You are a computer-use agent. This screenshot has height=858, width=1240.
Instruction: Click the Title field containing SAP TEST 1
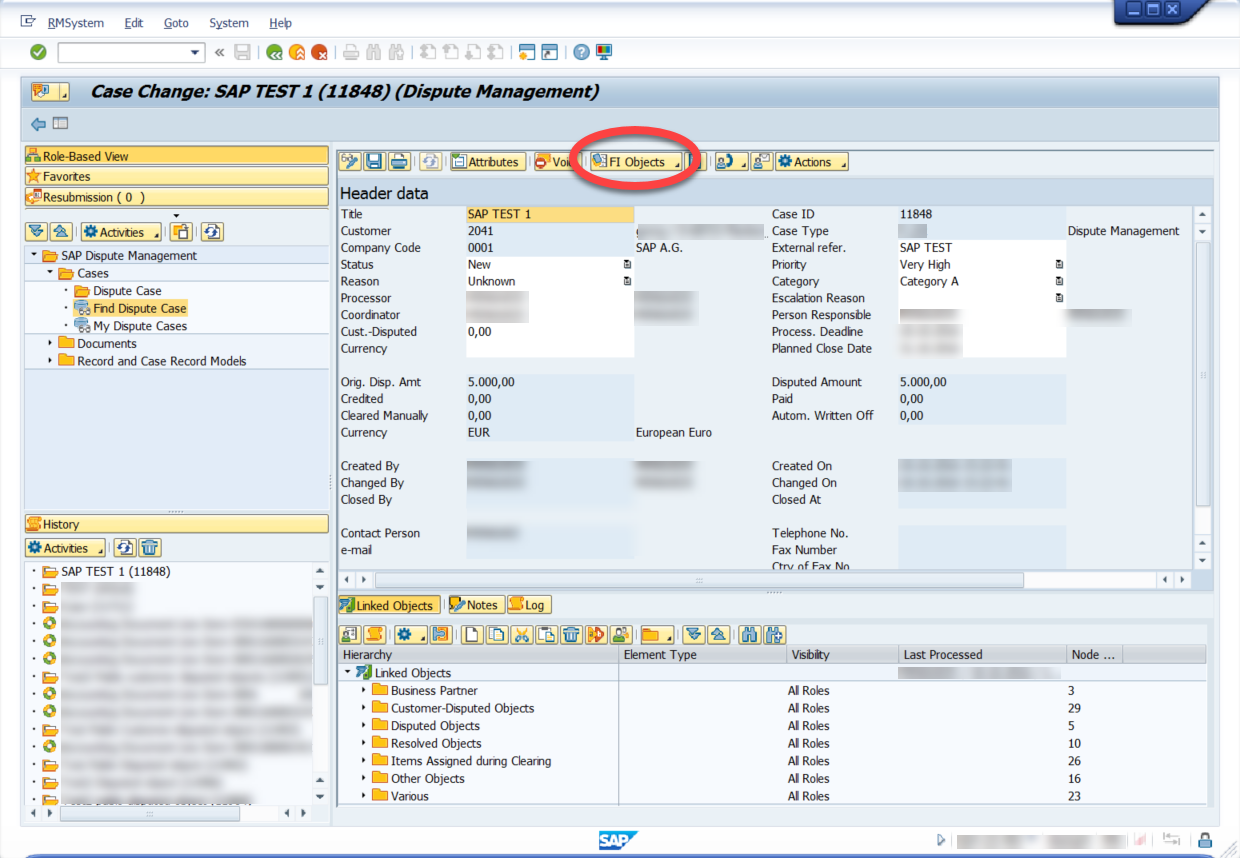[550, 214]
